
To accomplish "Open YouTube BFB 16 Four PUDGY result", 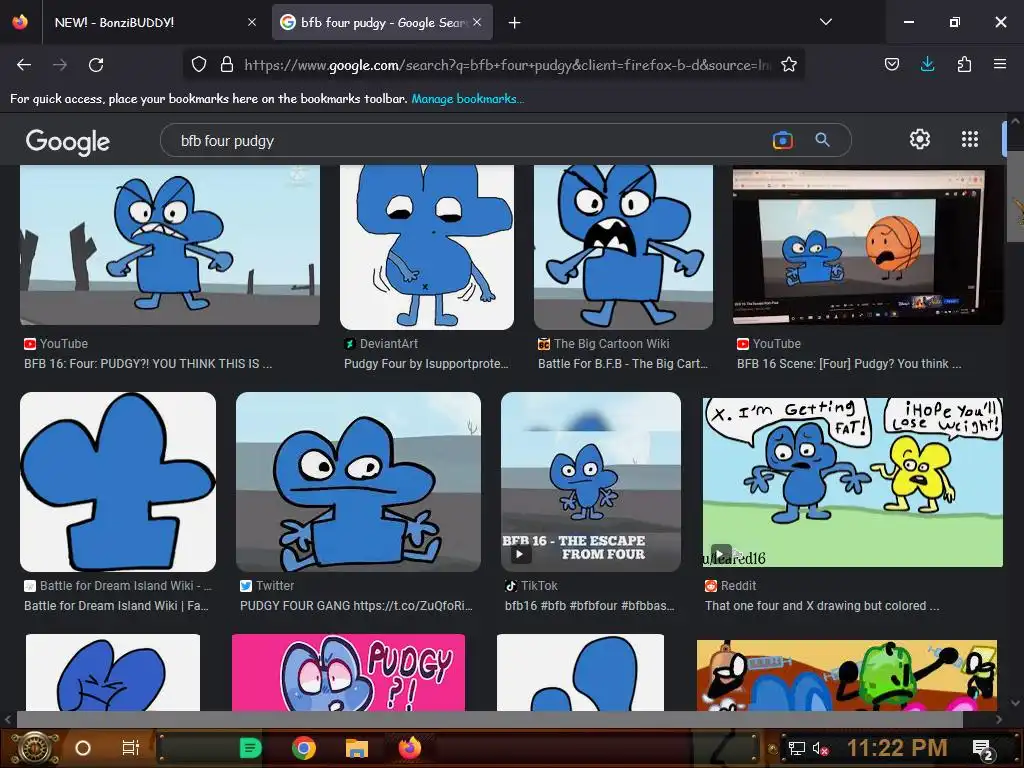I will [148, 364].
